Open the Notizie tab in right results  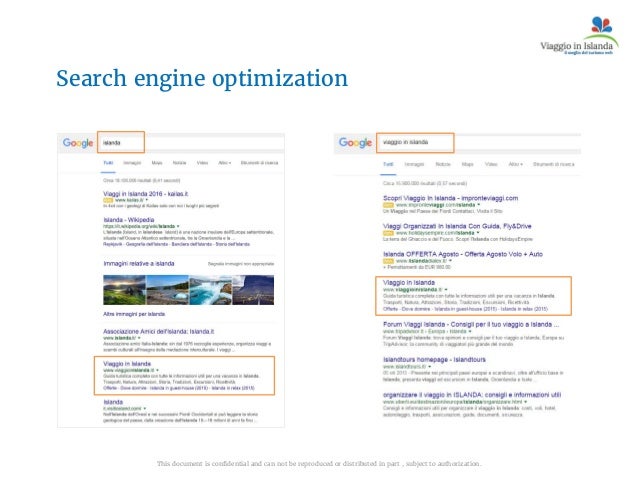[443, 164]
